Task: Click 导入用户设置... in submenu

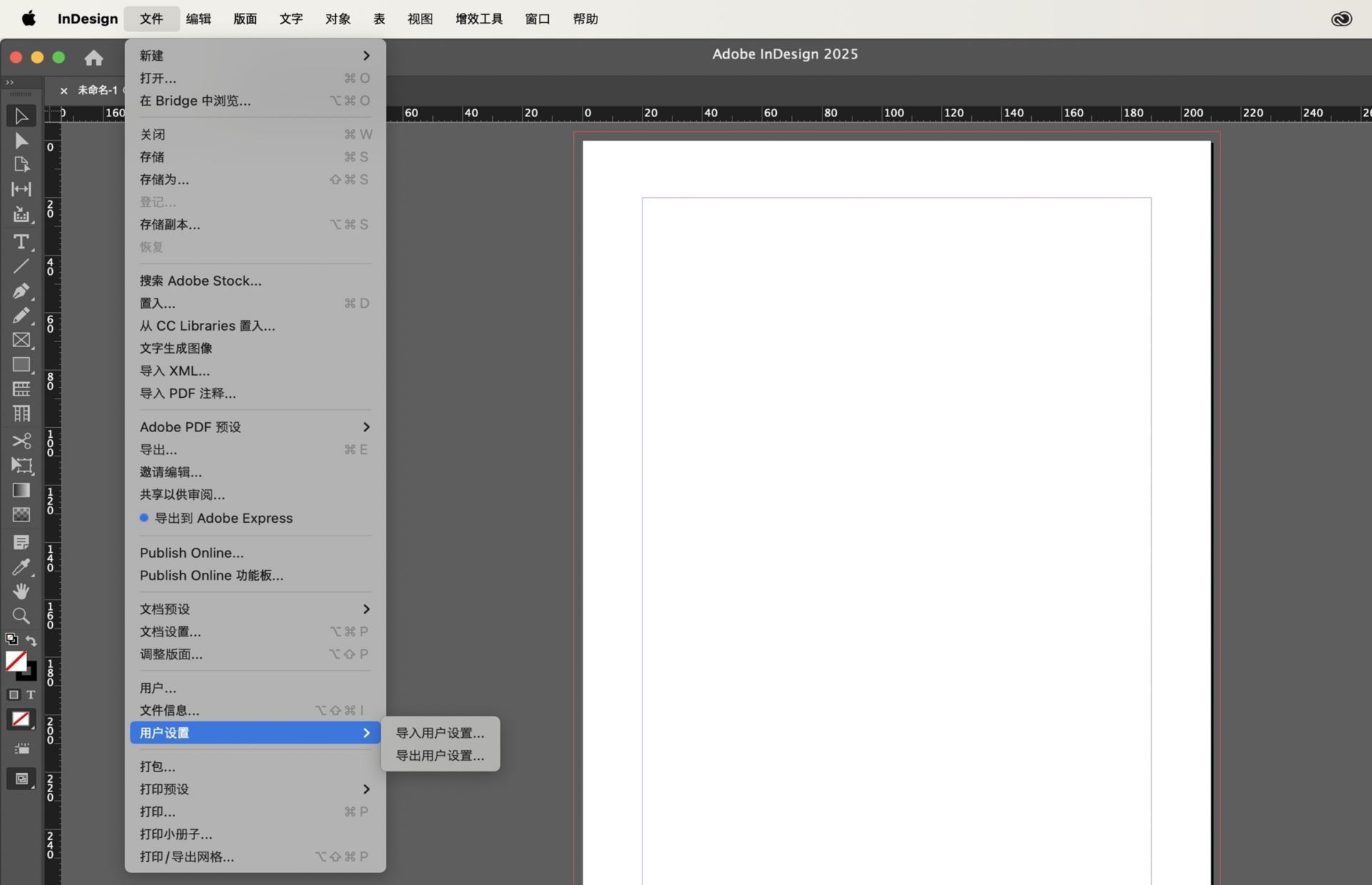Action: coord(439,733)
